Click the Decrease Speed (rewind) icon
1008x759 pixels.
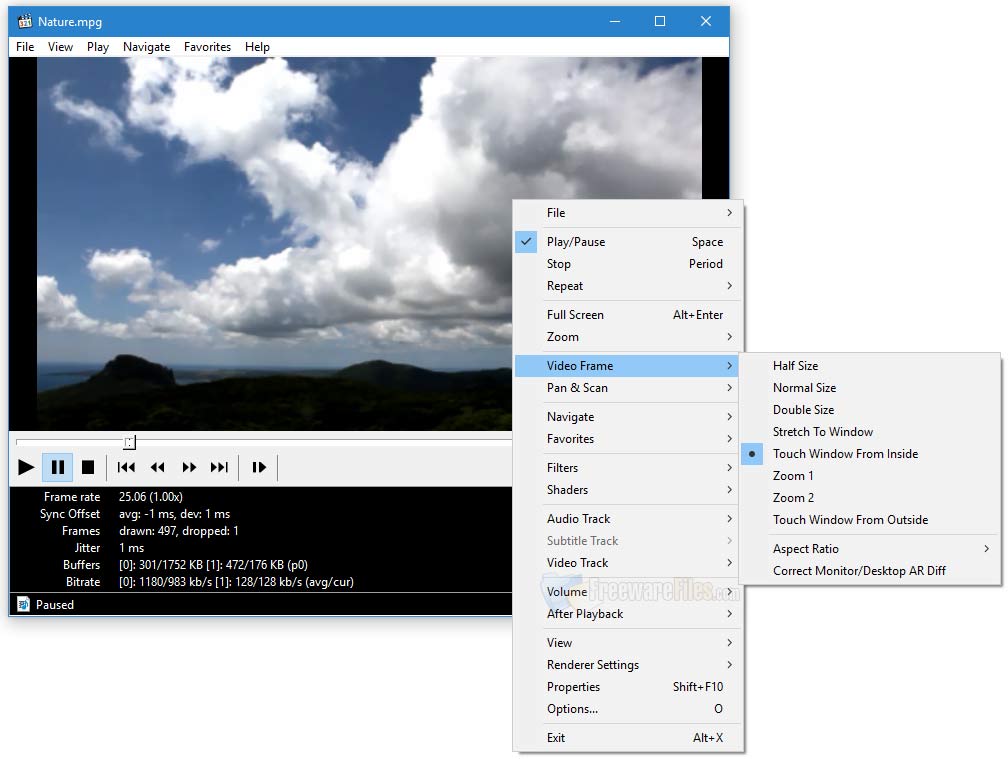[158, 467]
